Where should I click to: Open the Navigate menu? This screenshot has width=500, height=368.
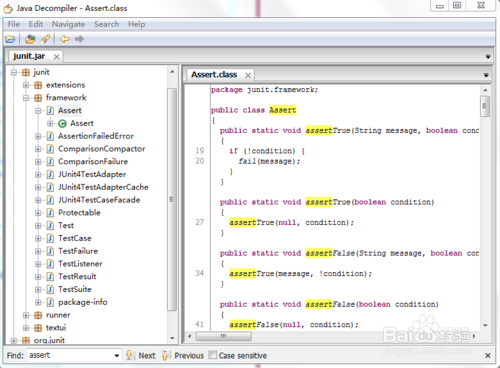click(x=68, y=24)
